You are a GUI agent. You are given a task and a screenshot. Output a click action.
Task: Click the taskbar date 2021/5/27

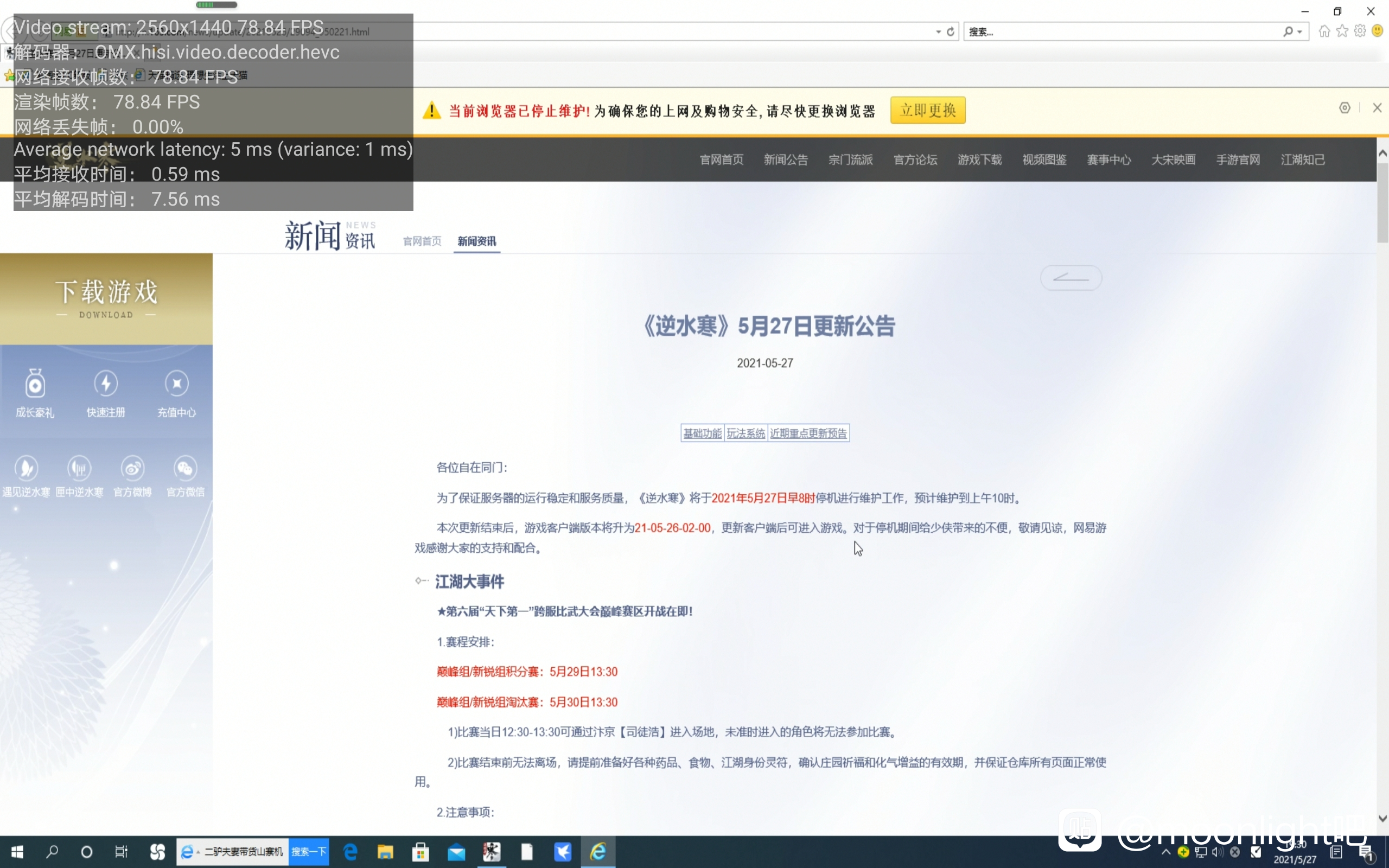[x=1295, y=860]
